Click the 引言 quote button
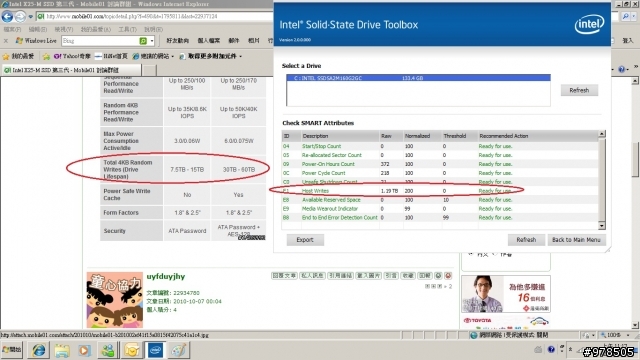 coord(391,276)
